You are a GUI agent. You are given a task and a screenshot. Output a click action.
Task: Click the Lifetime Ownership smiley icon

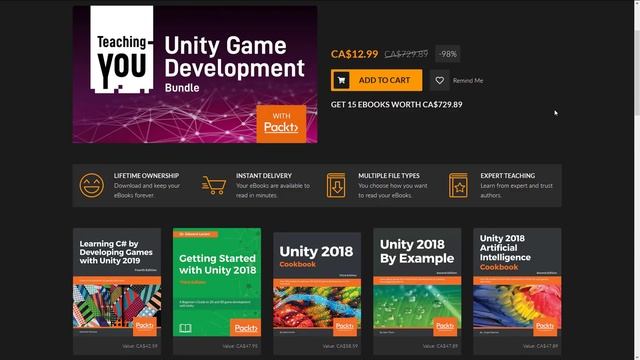point(91,185)
